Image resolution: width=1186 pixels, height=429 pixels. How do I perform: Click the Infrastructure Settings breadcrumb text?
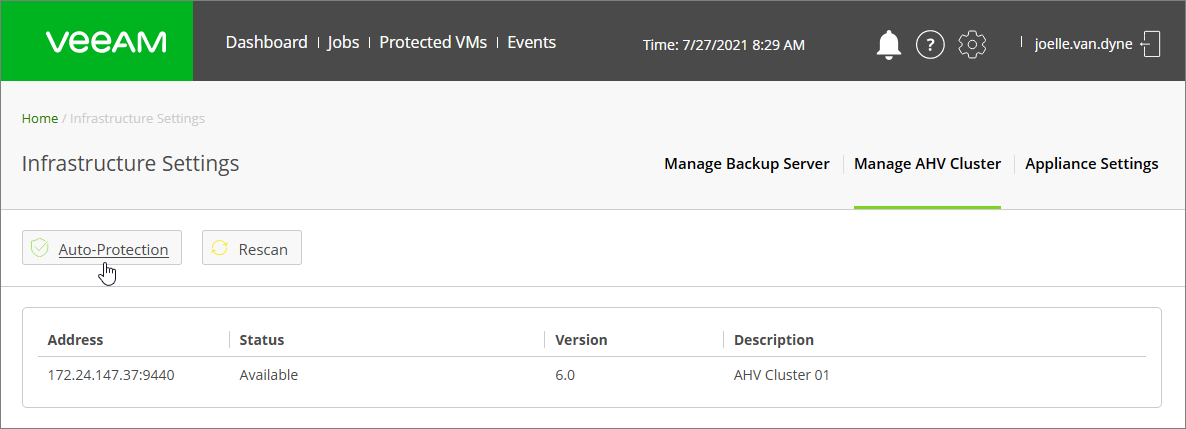coord(137,118)
